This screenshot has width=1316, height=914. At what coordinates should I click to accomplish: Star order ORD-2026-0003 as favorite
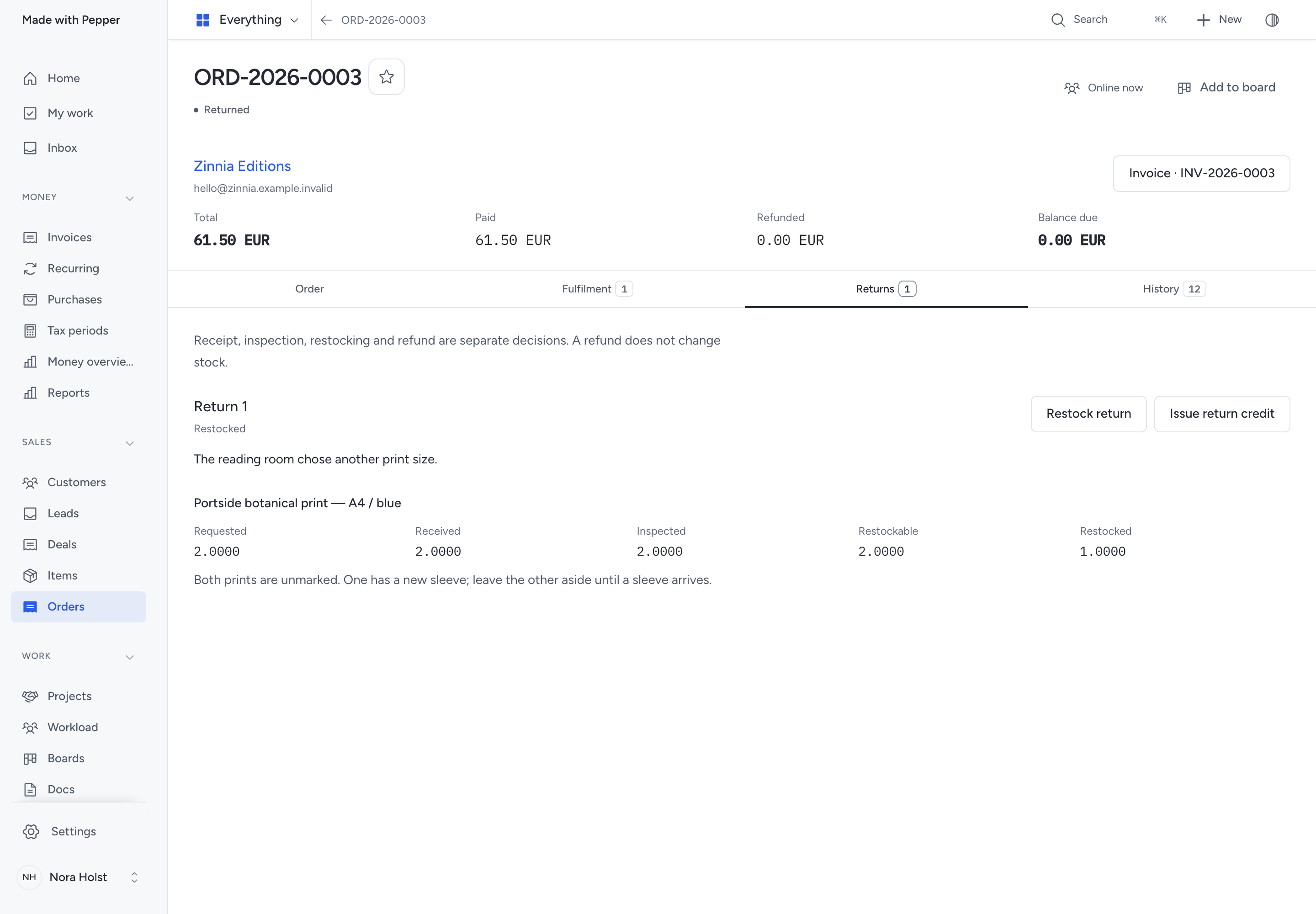coord(387,77)
